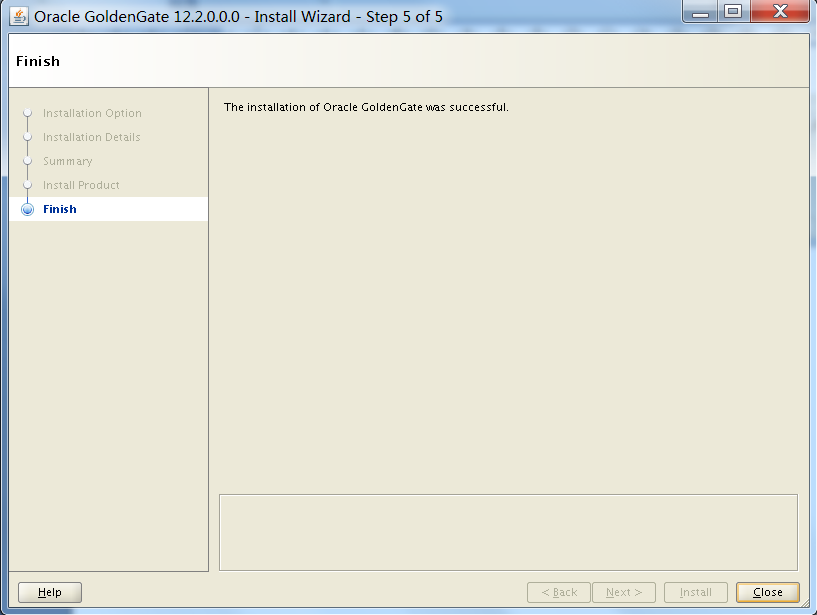Image resolution: width=817 pixels, height=615 pixels.
Task: Click the Summary step bullet
Action: click(x=28, y=161)
